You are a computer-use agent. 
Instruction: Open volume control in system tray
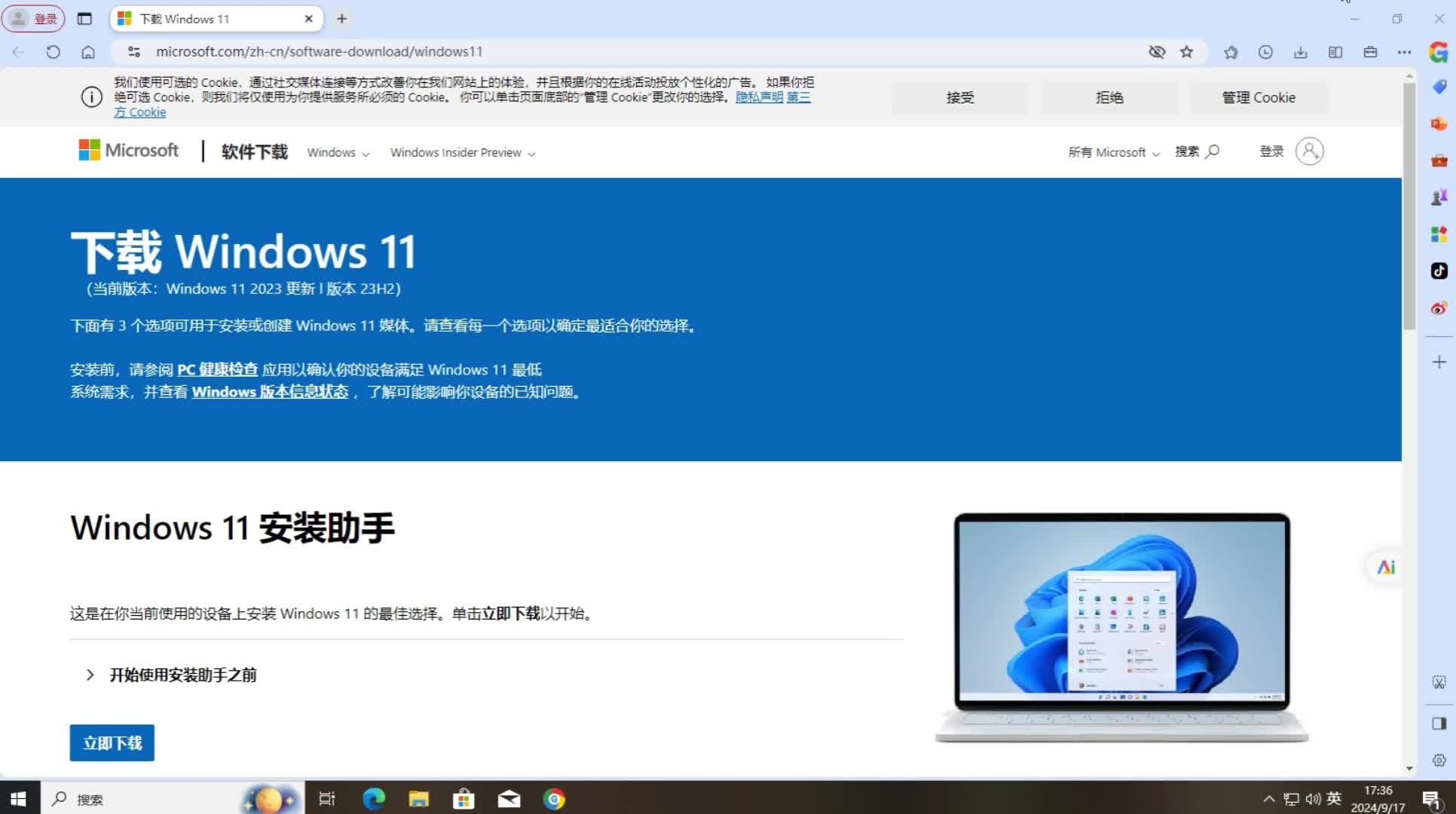[x=1313, y=799]
